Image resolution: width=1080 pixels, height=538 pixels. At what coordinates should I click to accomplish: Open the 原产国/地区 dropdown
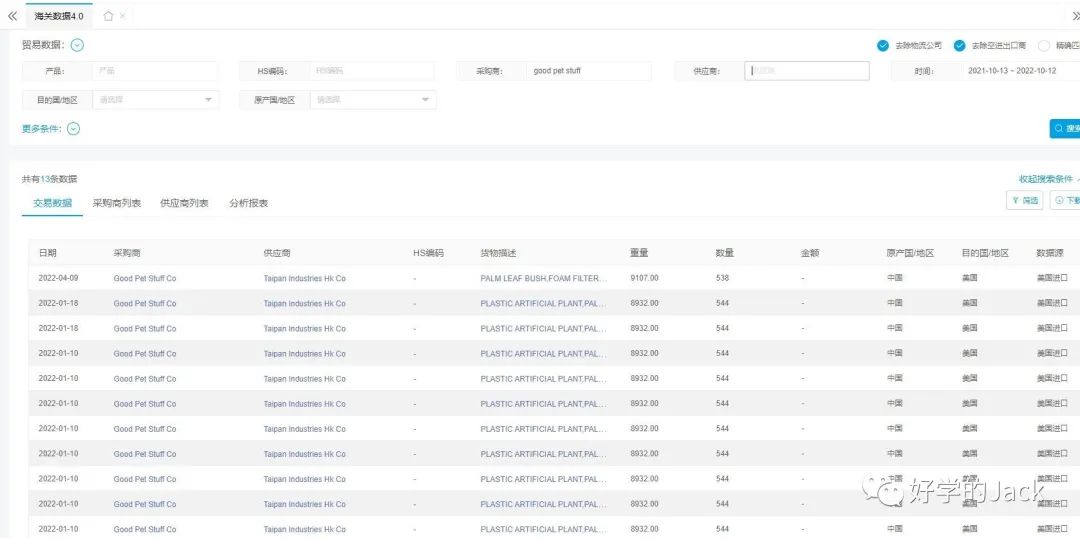pyautogui.click(x=373, y=100)
